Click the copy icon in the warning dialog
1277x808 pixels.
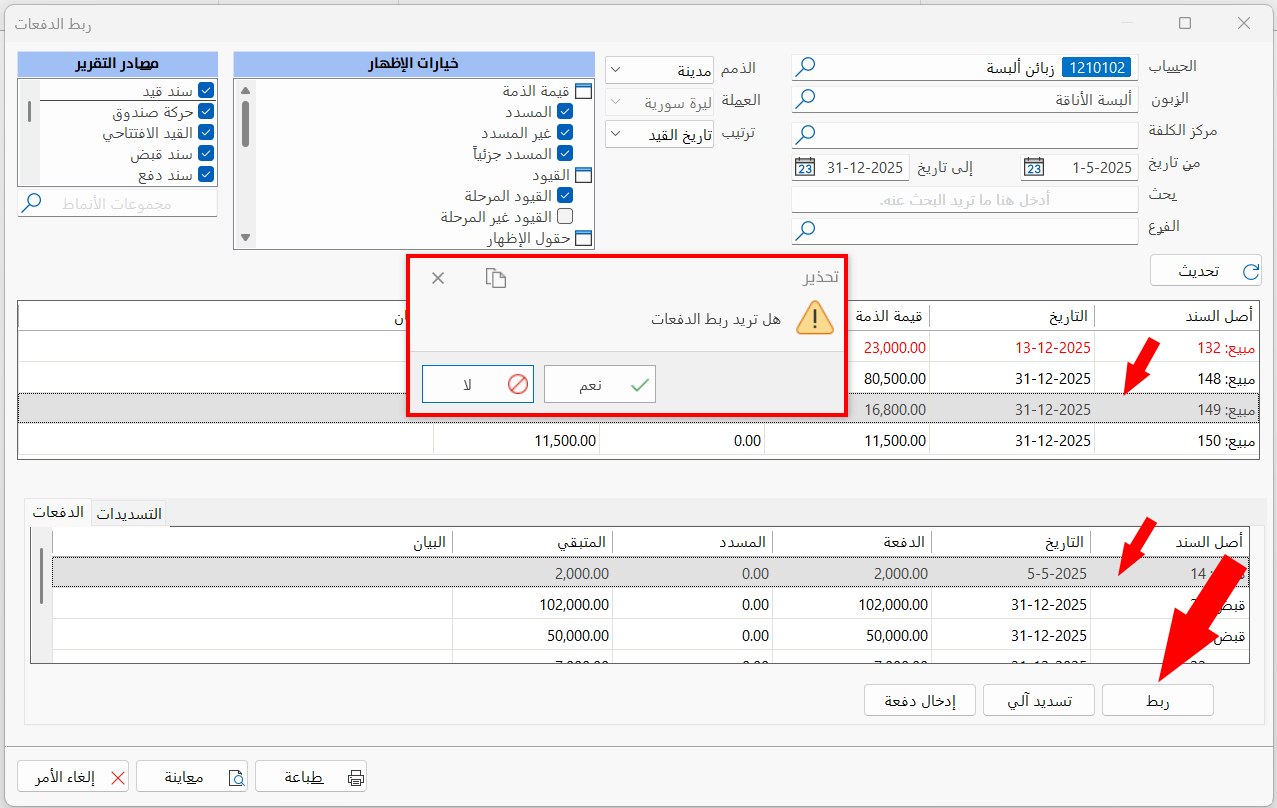pos(495,278)
